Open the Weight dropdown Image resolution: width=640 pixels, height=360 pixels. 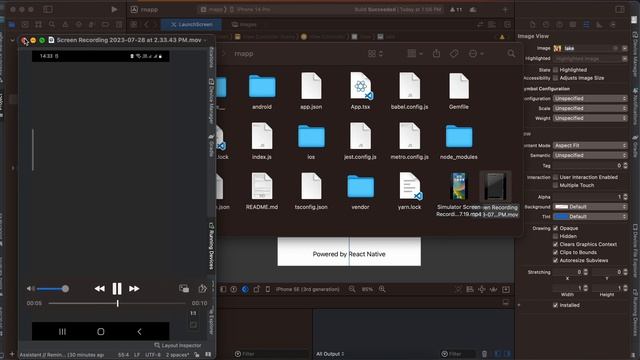pos(590,118)
